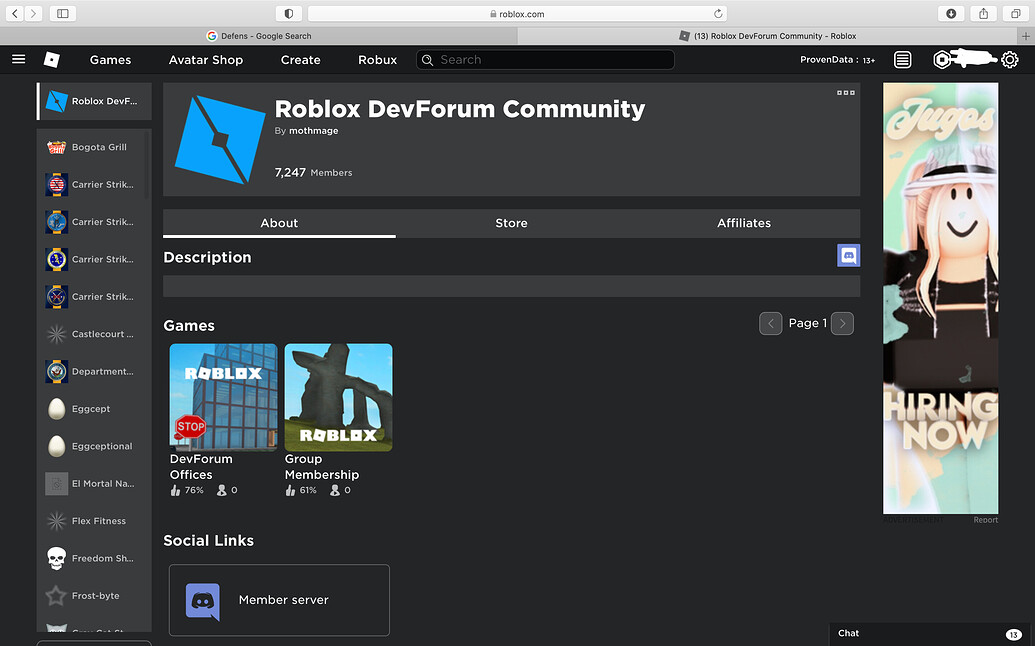Click the DevForum Offices game title
The width and height of the screenshot is (1035, 646).
click(201, 467)
